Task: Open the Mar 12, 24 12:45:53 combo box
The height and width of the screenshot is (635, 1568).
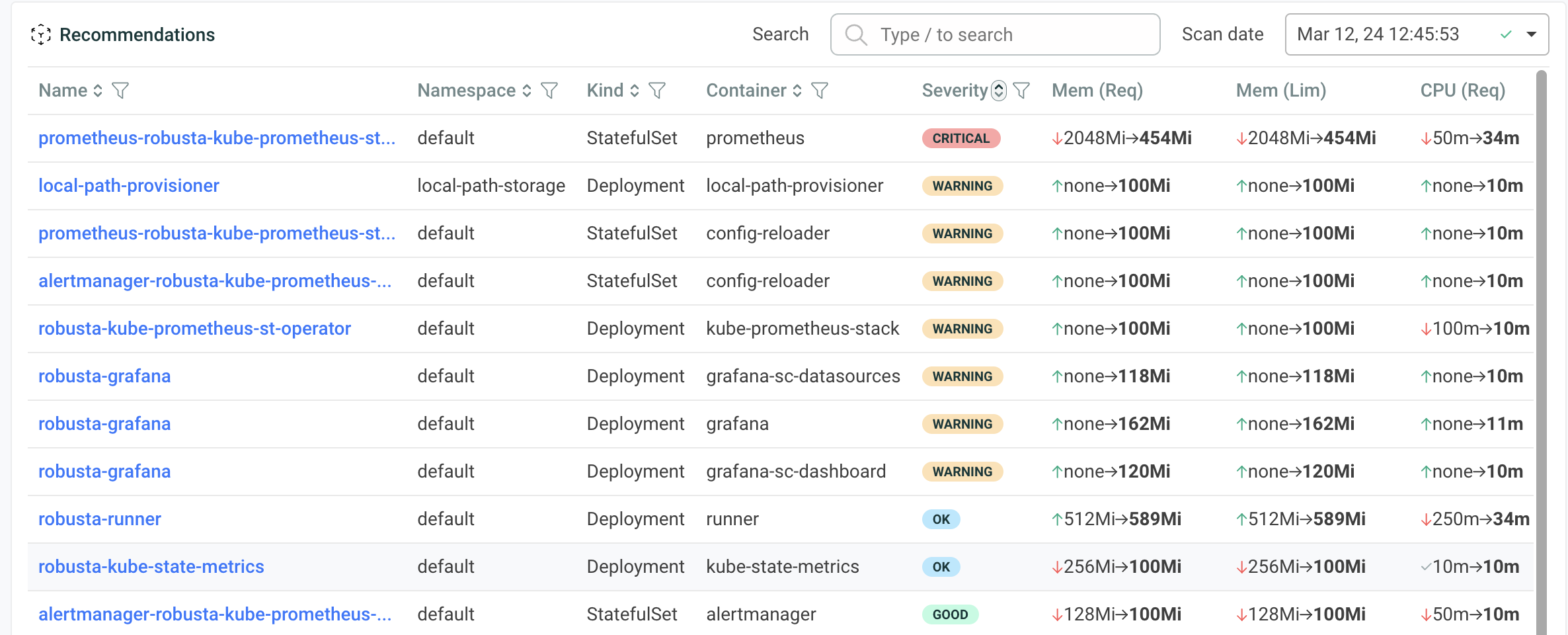Action: point(1417,34)
